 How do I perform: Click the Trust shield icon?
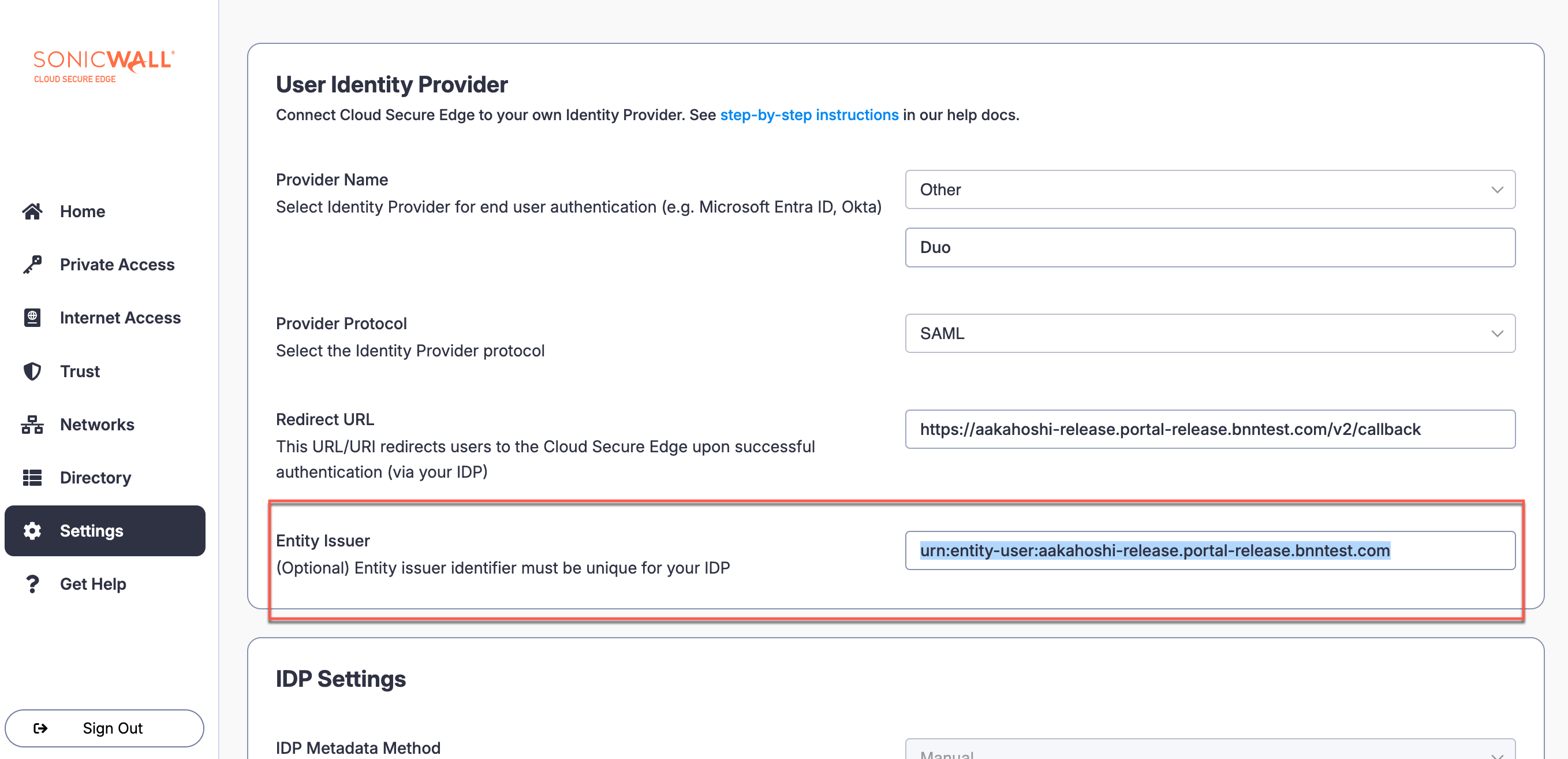[32, 371]
